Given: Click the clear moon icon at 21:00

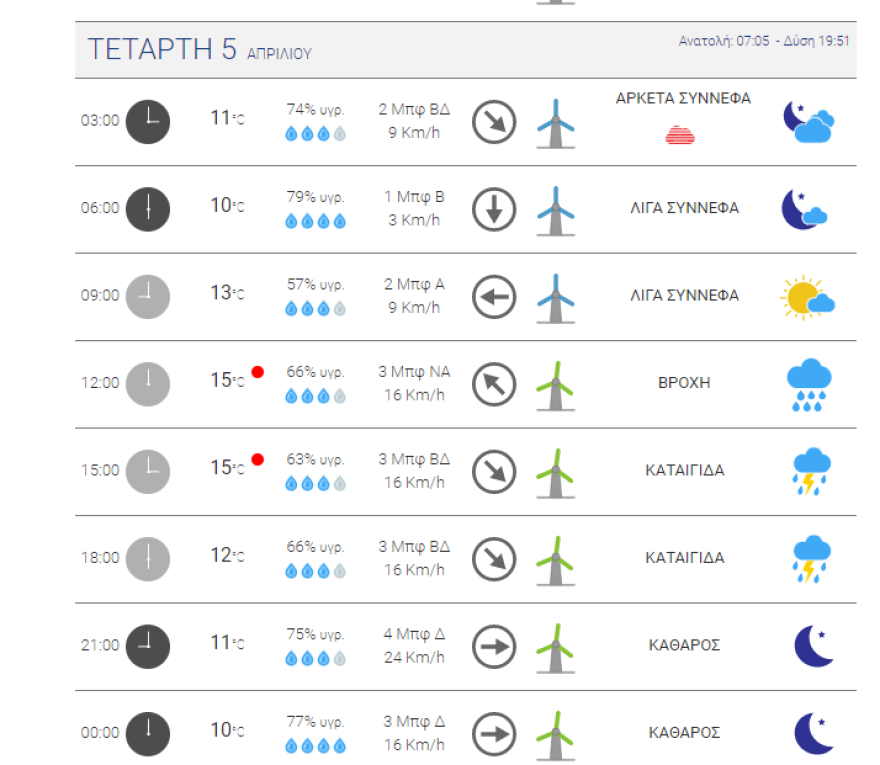Looking at the screenshot, I should point(813,646).
